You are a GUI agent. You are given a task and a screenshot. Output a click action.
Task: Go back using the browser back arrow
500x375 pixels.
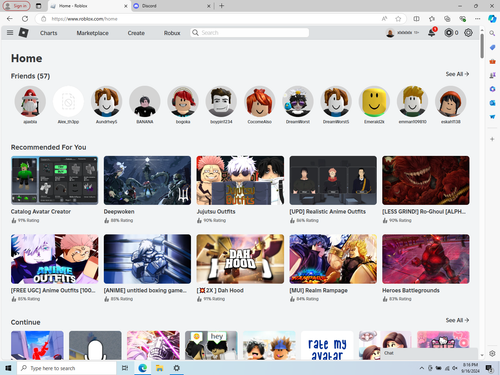[10, 19]
